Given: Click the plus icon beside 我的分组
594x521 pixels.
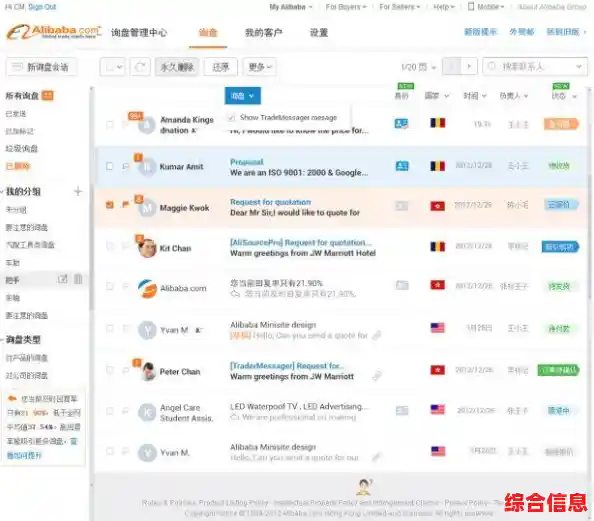Looking at the screenshot, I should coord(78,191).
